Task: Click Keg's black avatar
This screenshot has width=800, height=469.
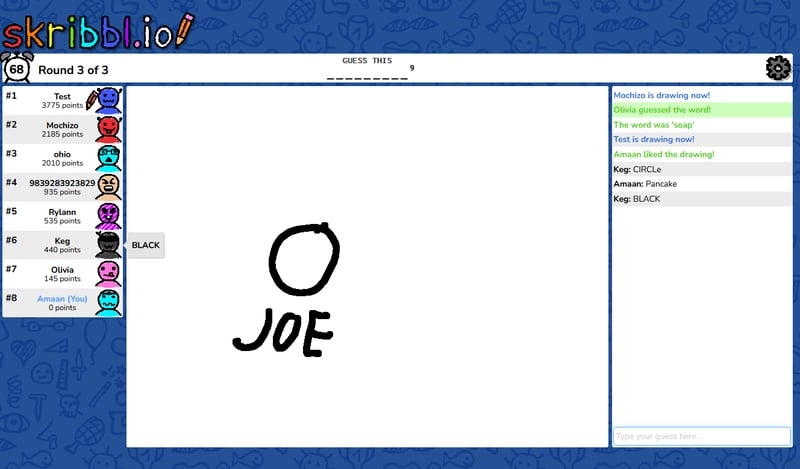Action: [x=109, y=245]
